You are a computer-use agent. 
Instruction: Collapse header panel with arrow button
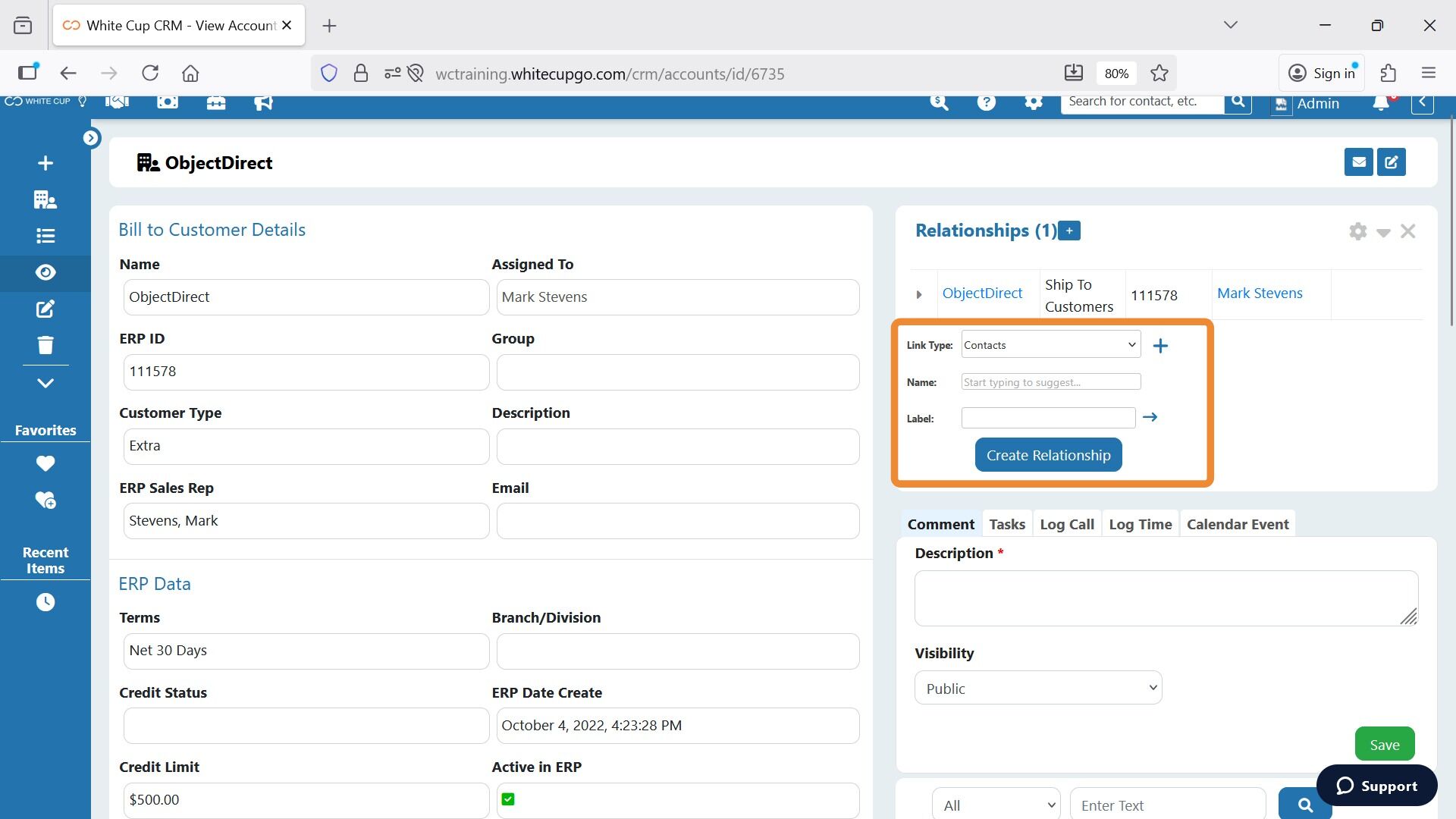pos(1422,102)
